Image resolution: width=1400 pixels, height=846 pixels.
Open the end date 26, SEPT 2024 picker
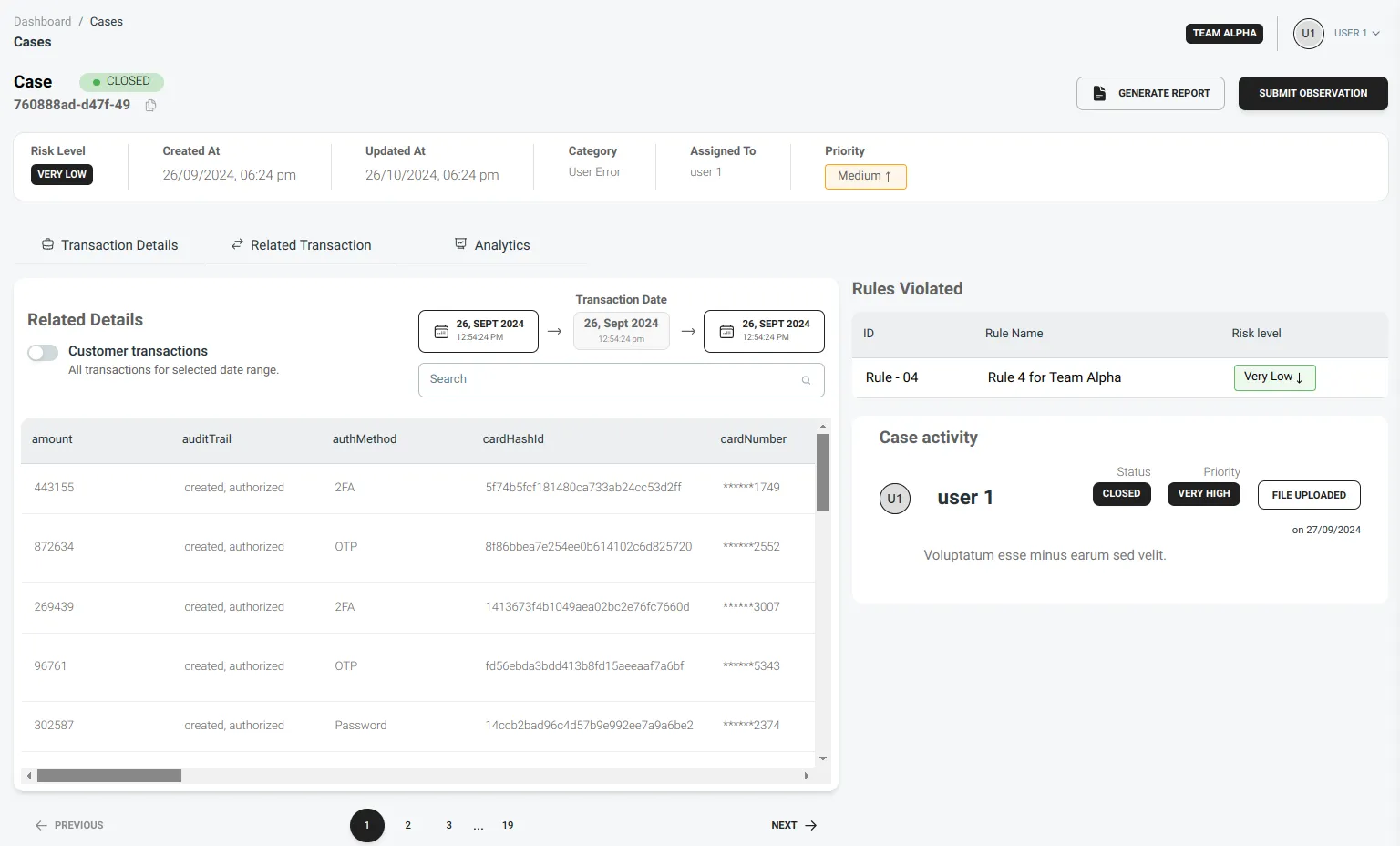click(x=764, y=331)
